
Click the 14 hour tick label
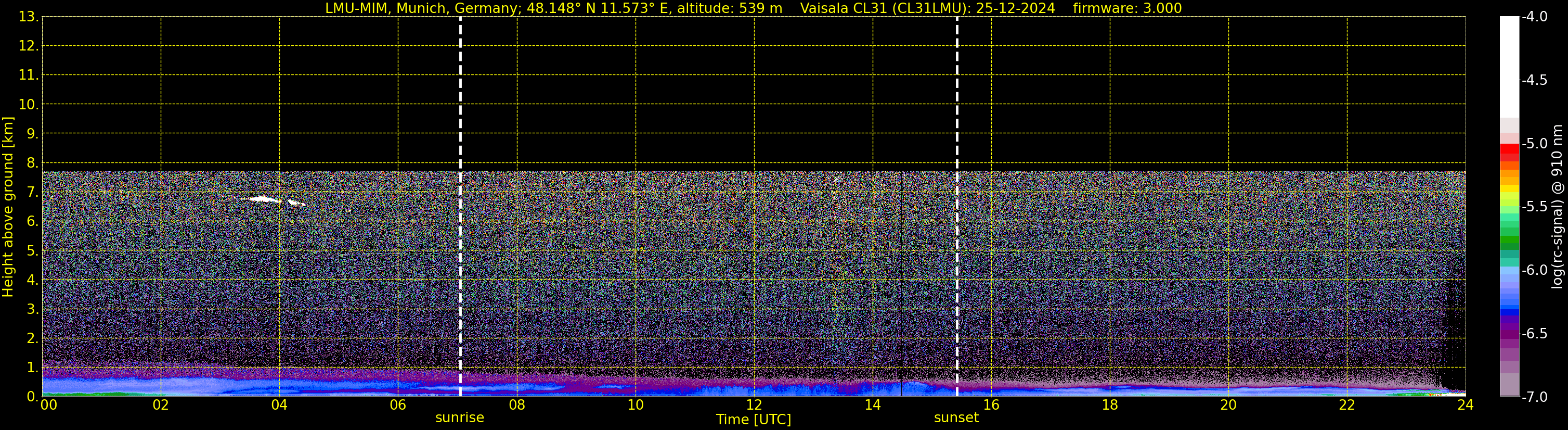pyautogui.click(x=873, y=405)
